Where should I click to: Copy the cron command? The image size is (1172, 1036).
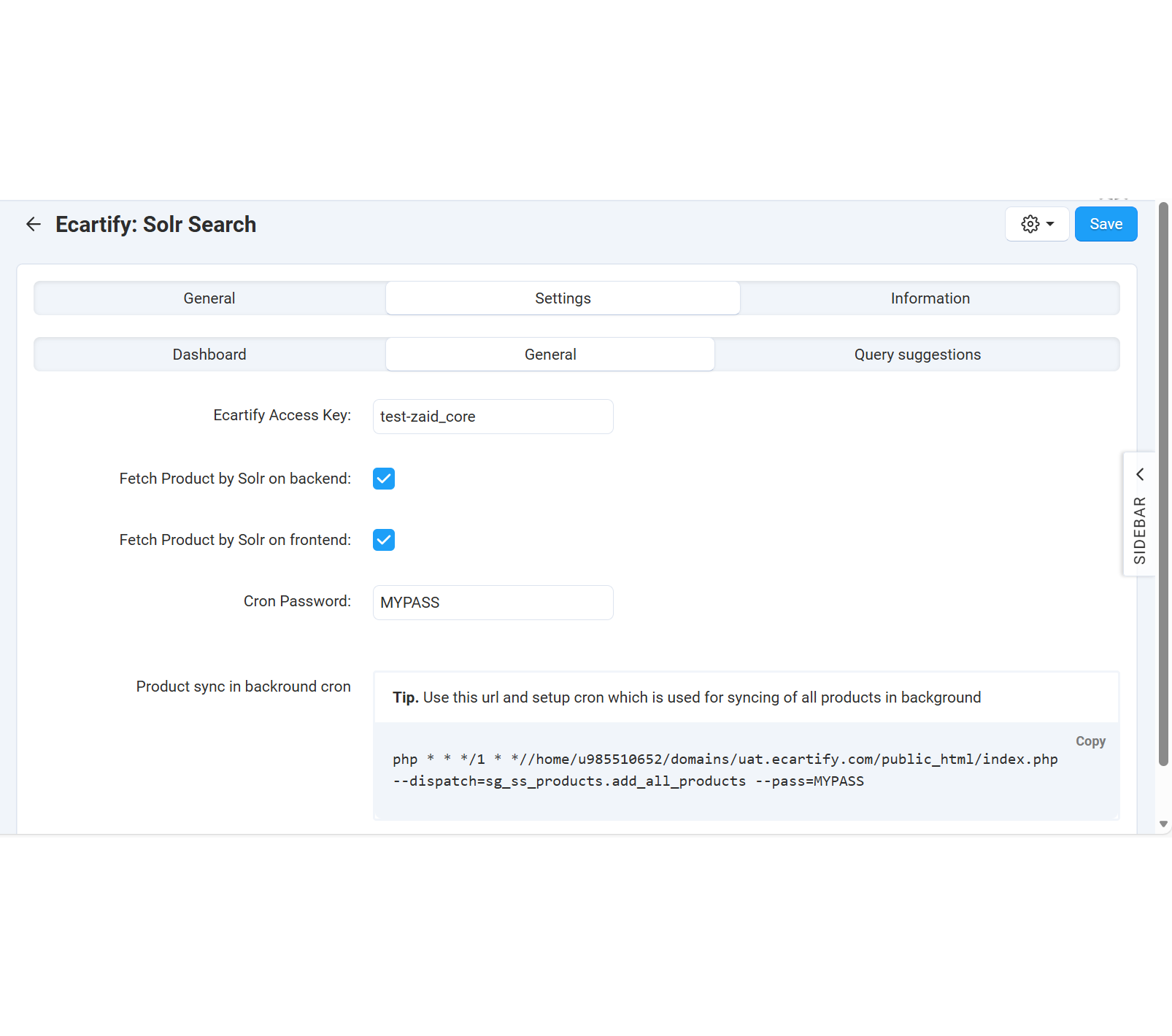click(1090, 741)
